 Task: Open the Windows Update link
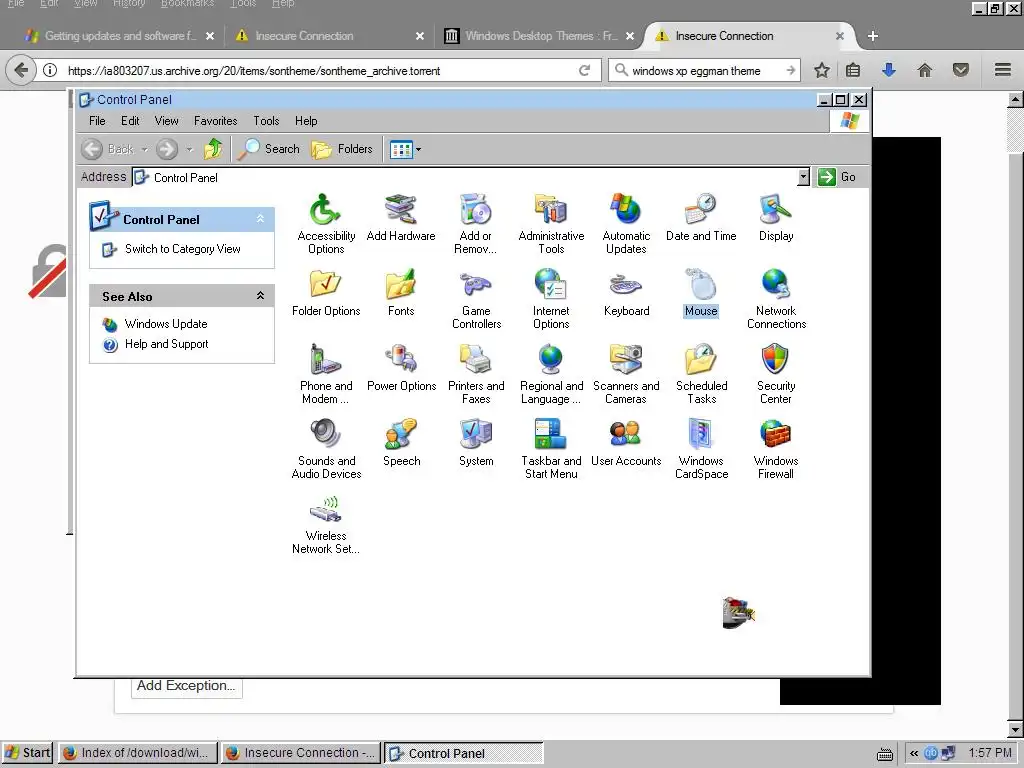click(x=166, y=324)
